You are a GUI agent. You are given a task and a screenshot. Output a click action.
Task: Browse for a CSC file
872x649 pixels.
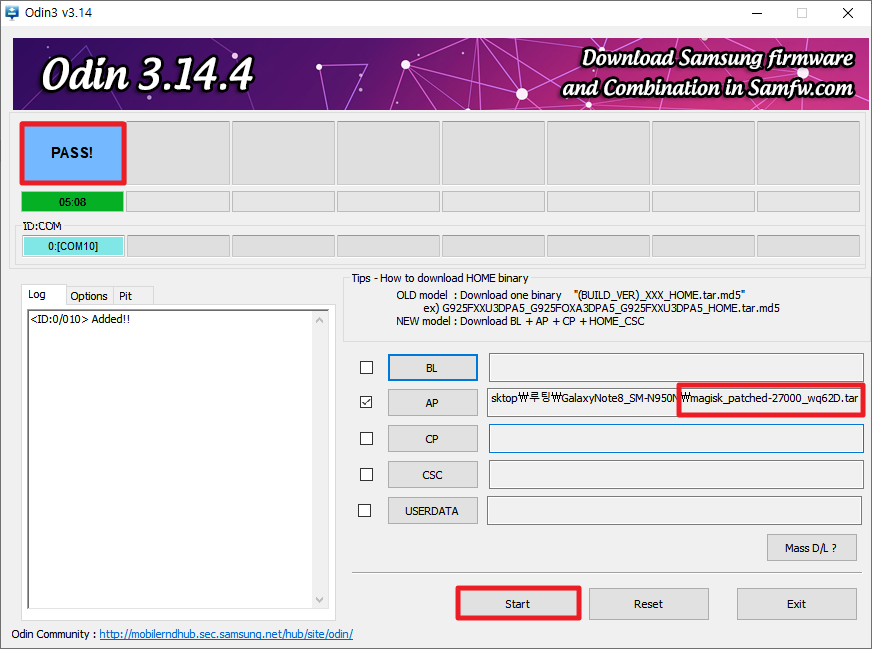click(433, 475)
